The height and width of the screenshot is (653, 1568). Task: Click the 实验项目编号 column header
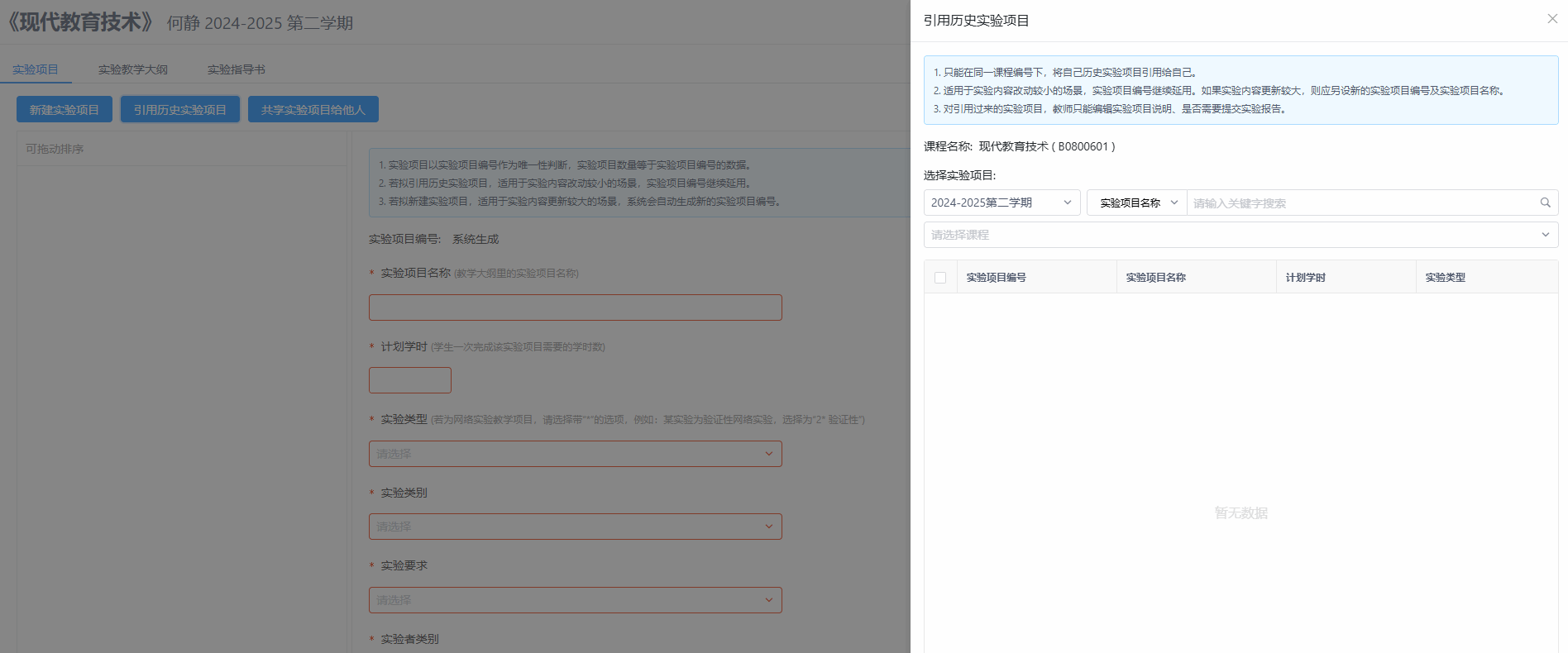pyautogui.click(x=997, y=278)
